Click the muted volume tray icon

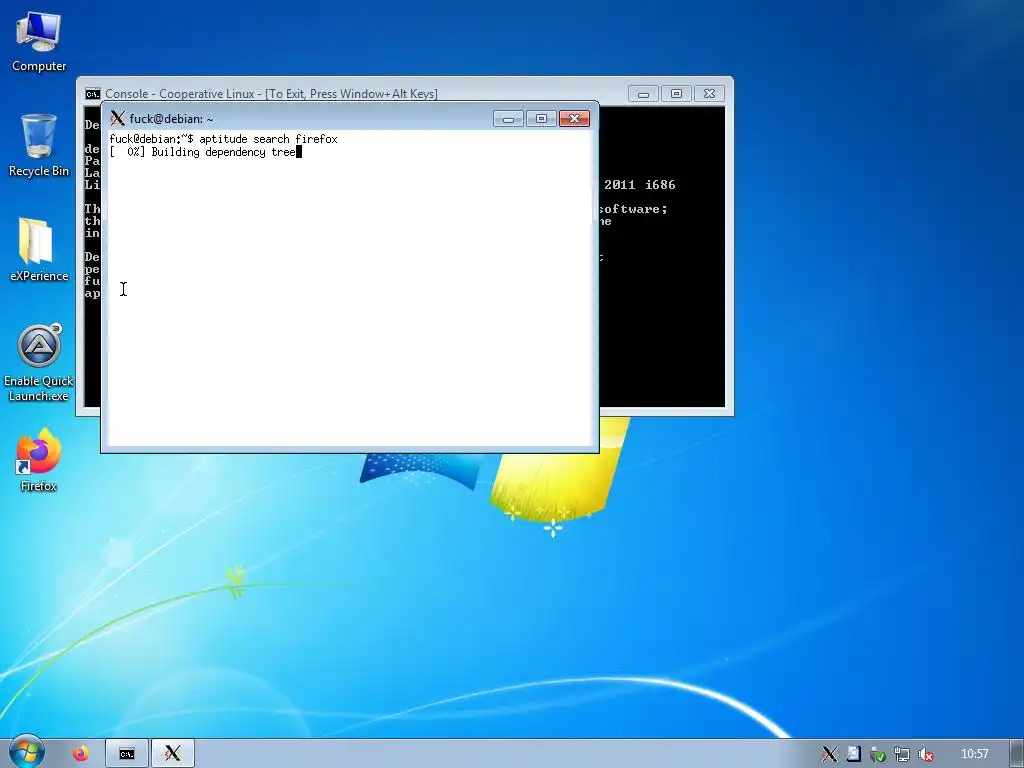(x=925, y=754)
